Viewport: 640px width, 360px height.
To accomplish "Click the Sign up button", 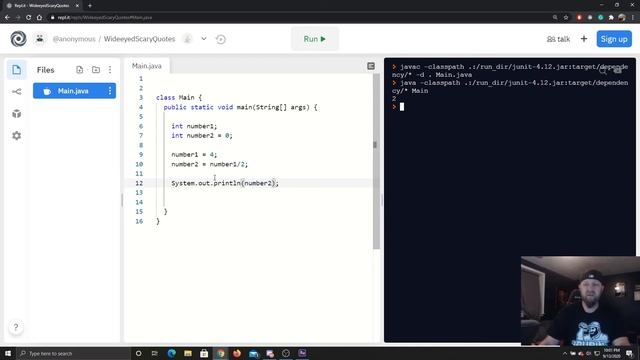I will tap(614, 39).
